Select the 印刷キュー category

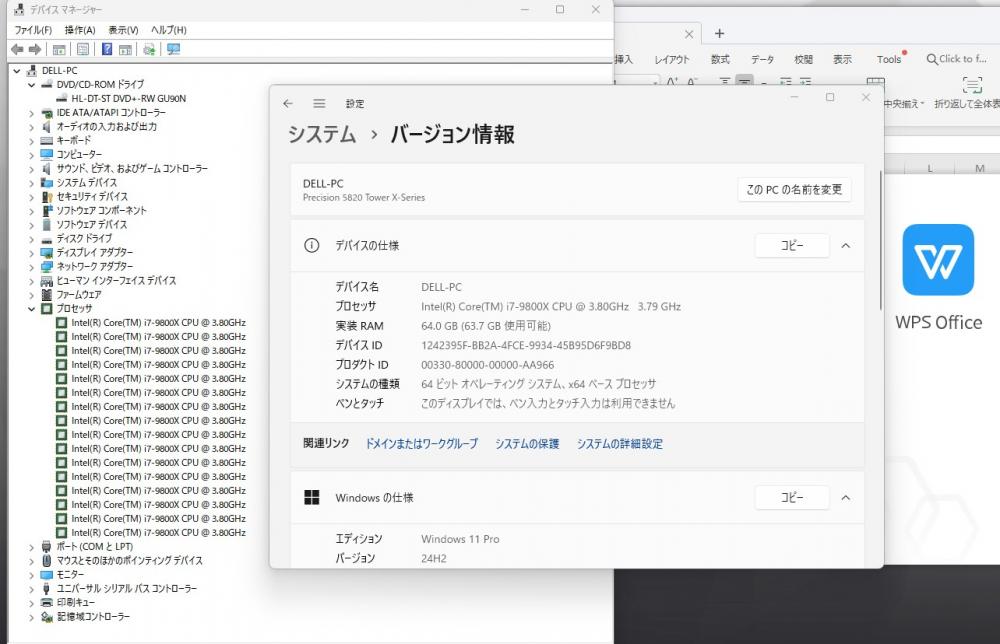[x=75, y=603]
